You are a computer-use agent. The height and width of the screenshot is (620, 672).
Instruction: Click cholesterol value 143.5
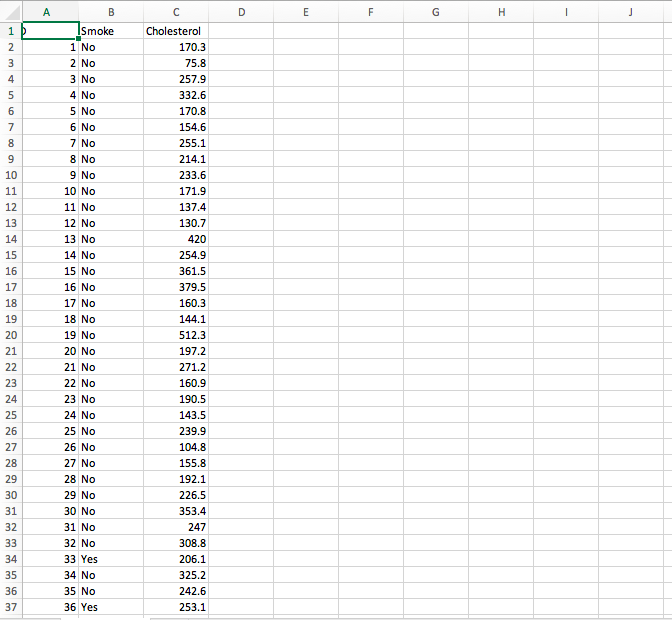(x=176, y=415)
